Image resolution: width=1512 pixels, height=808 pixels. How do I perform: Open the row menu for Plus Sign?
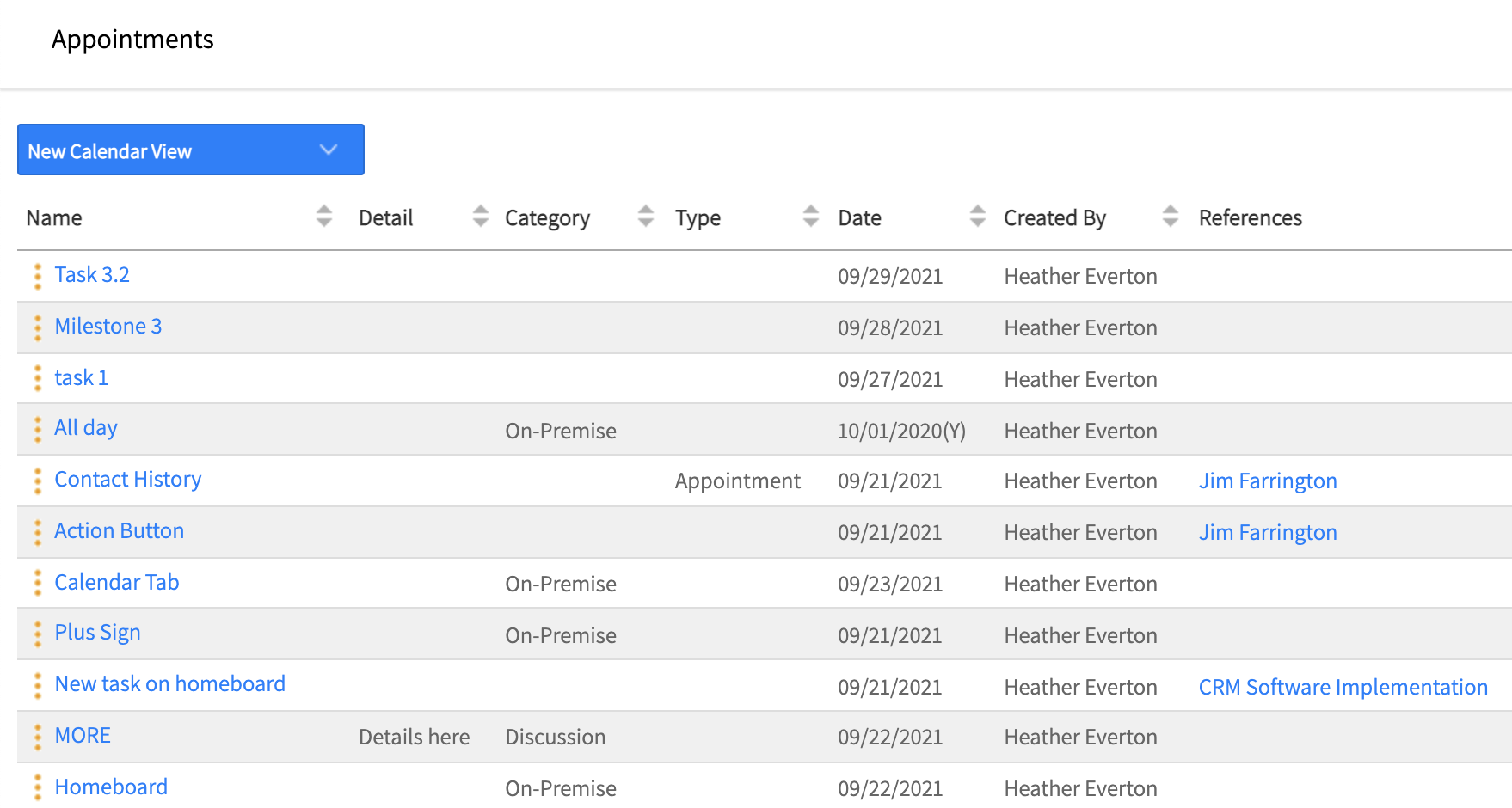tap(38, 634)
